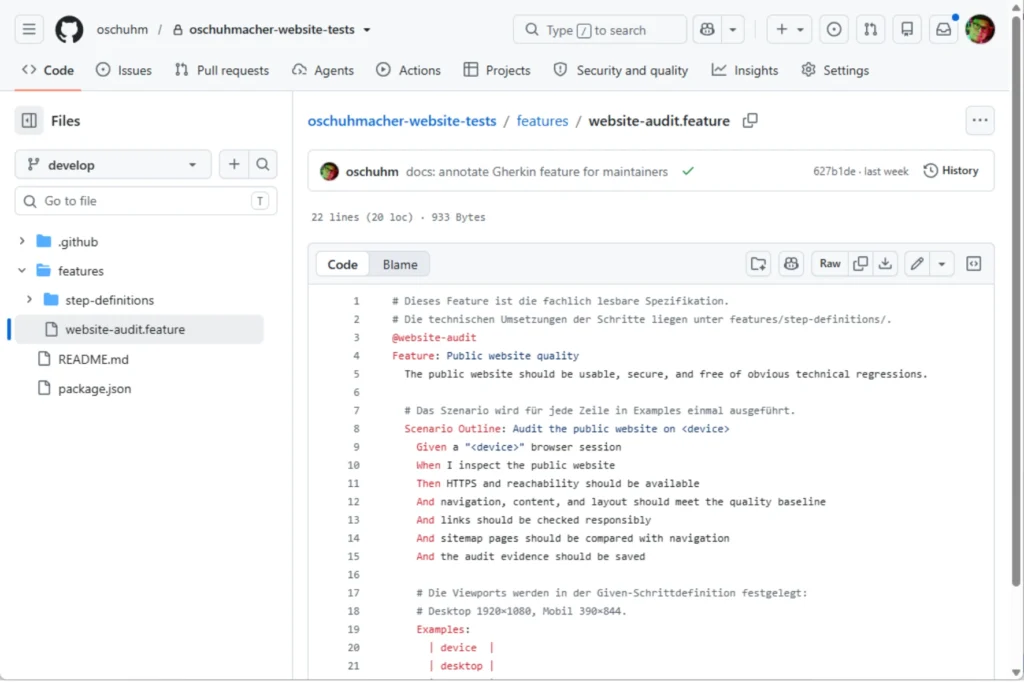Open commit author oschuhm link
Image resolution: width=1024 pixels, height=682 pixels.
(372, 171)
